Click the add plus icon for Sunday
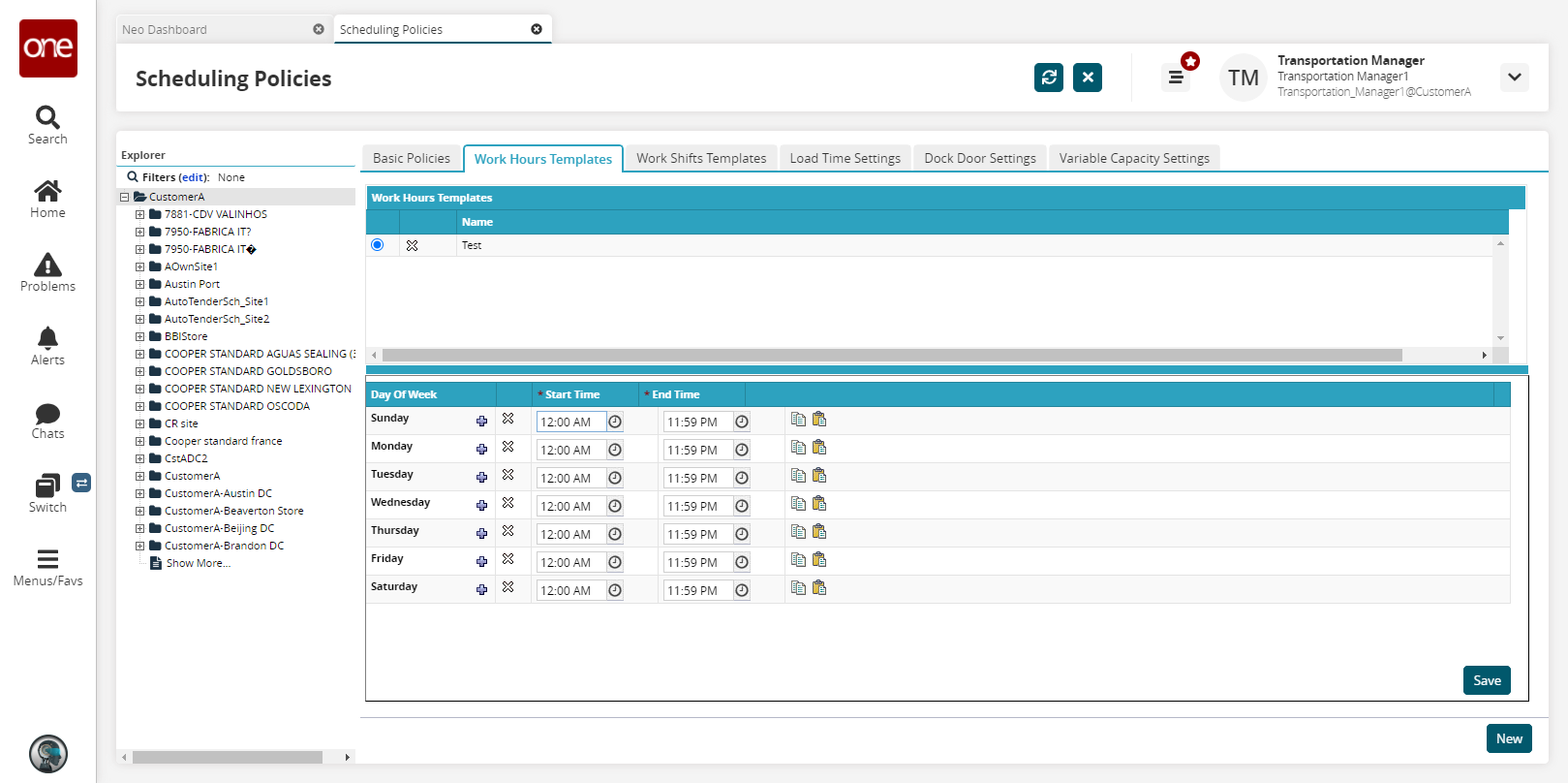Screen dimensions: 1568x783 tap(481, 422)
